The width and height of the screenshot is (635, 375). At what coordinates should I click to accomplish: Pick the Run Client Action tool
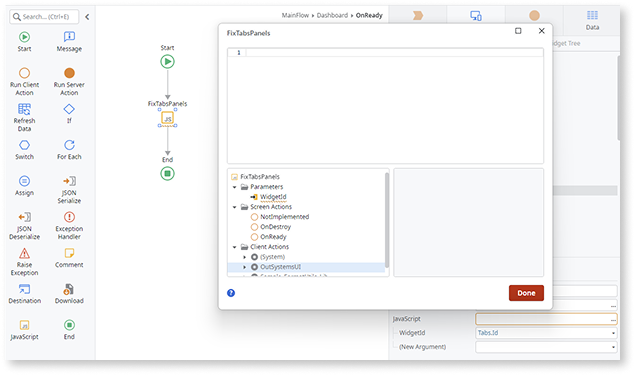[24, 82]
